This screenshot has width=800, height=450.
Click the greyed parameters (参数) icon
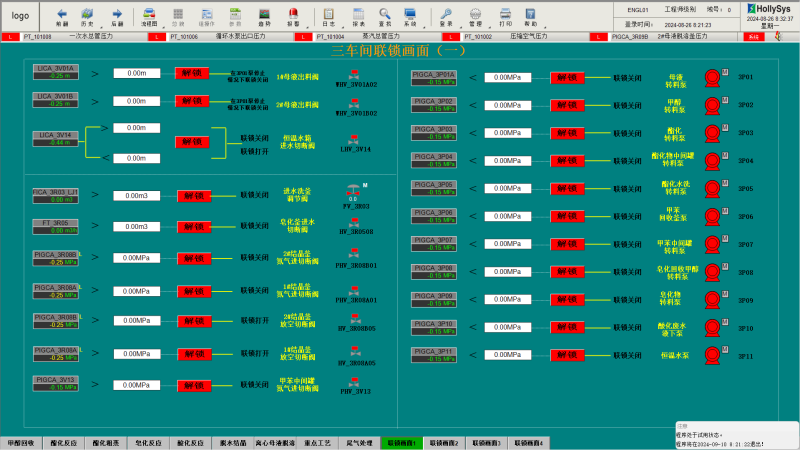click(x=235, y=14)
